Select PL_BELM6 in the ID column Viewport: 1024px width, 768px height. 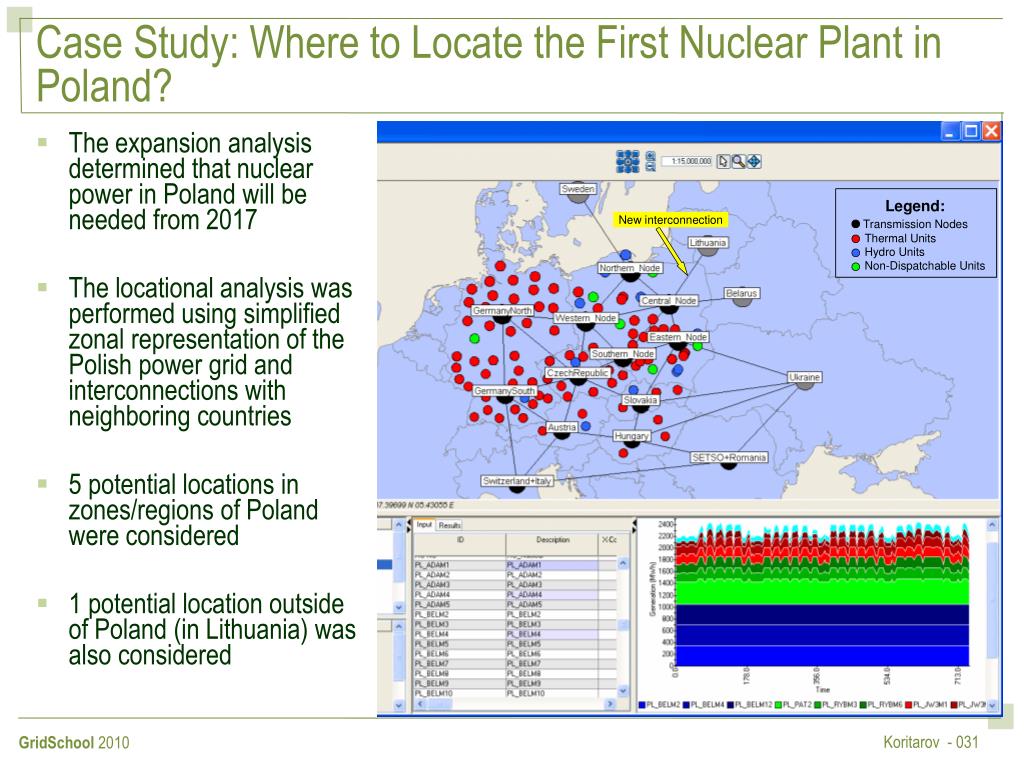[460, 654]
